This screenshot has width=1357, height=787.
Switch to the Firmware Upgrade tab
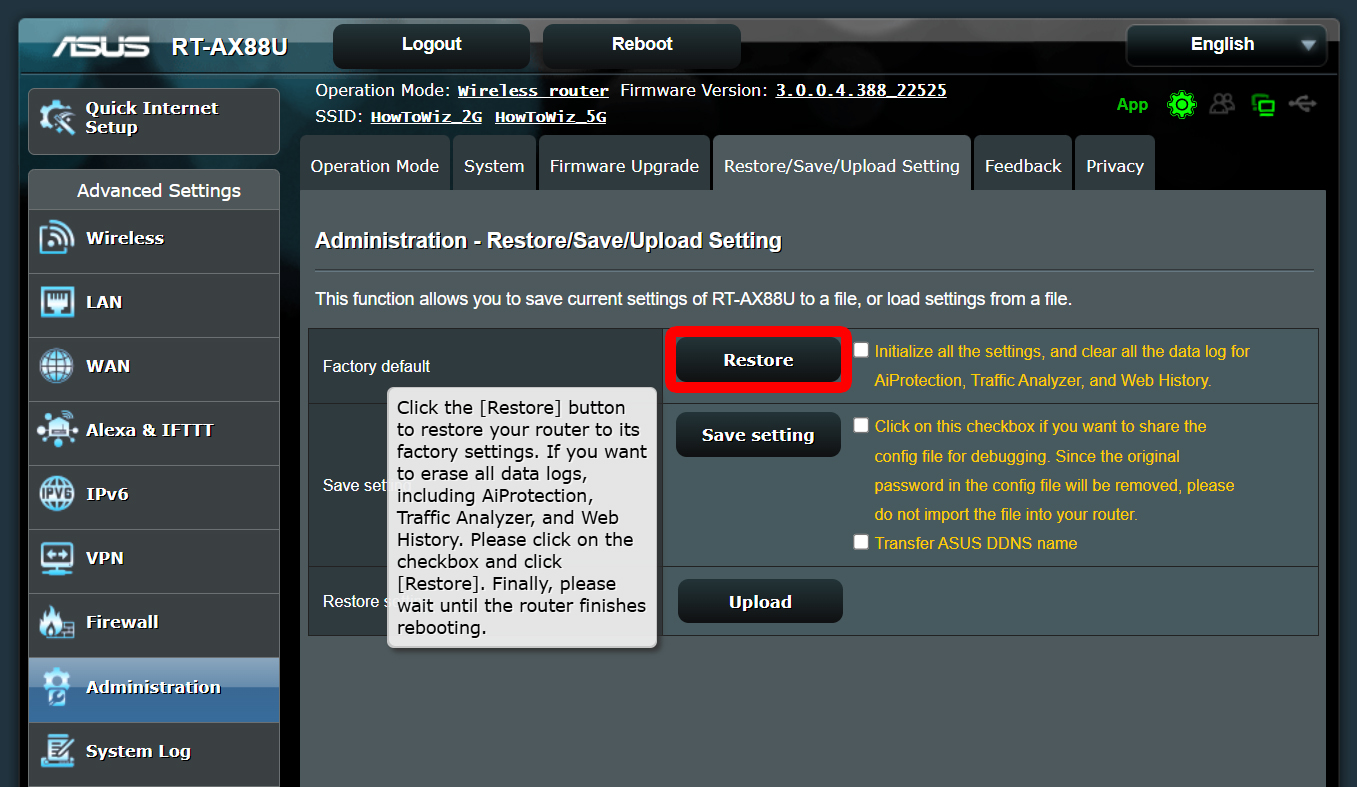[x=624, y=166]
